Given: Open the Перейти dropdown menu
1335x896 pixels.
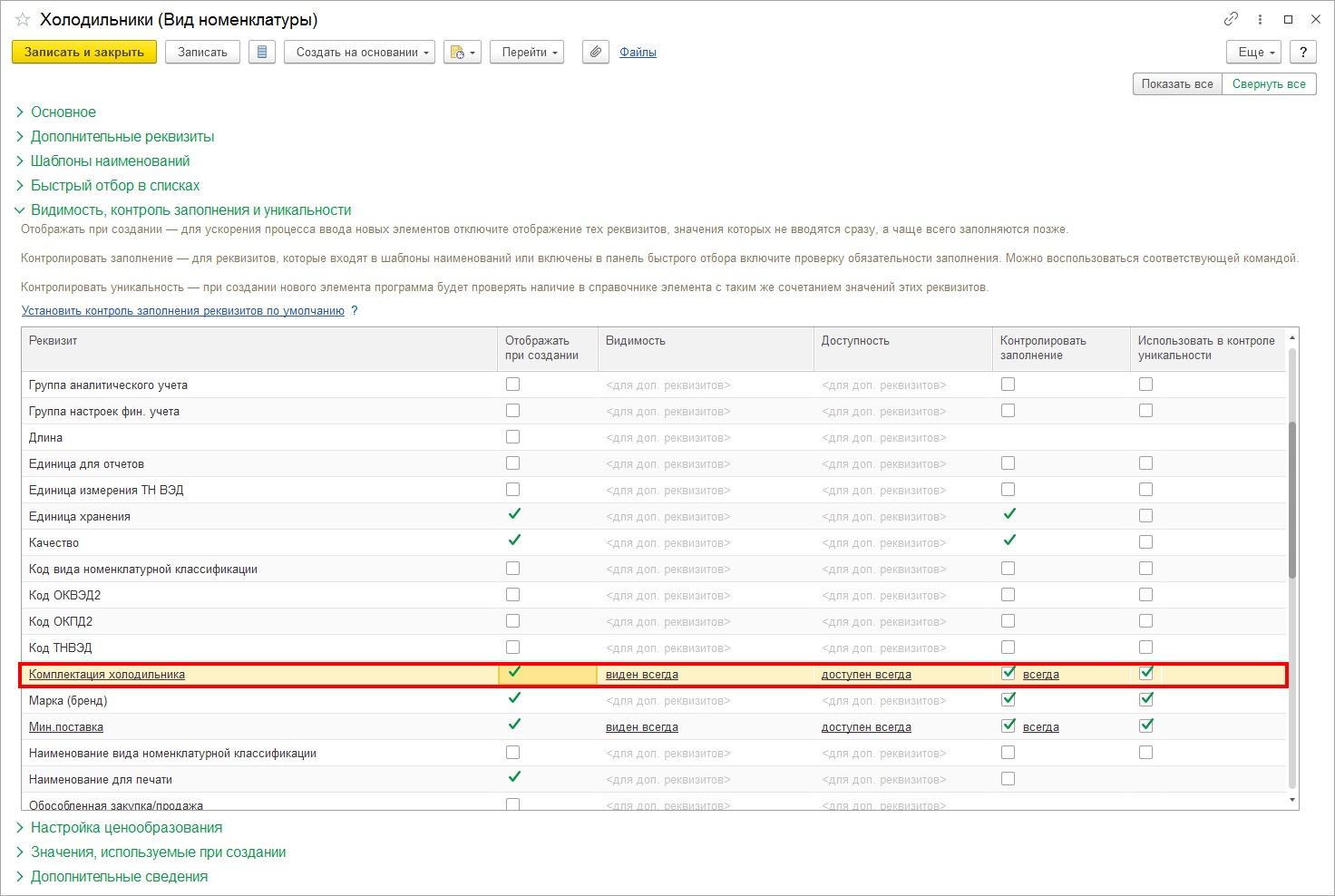Looking at the screenshot, I should coord(527,53).
